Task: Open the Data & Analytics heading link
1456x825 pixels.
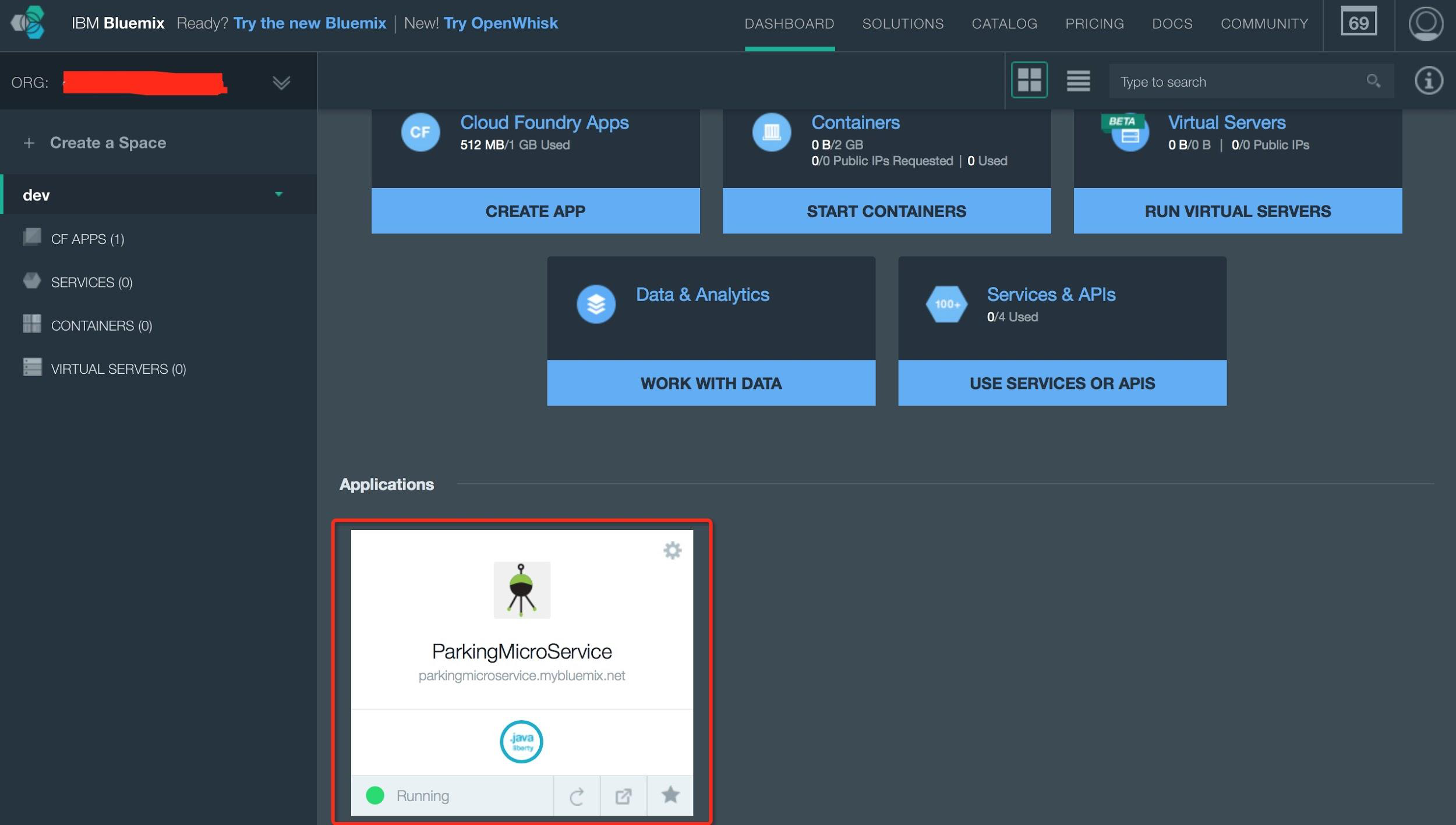Action: 702,295
